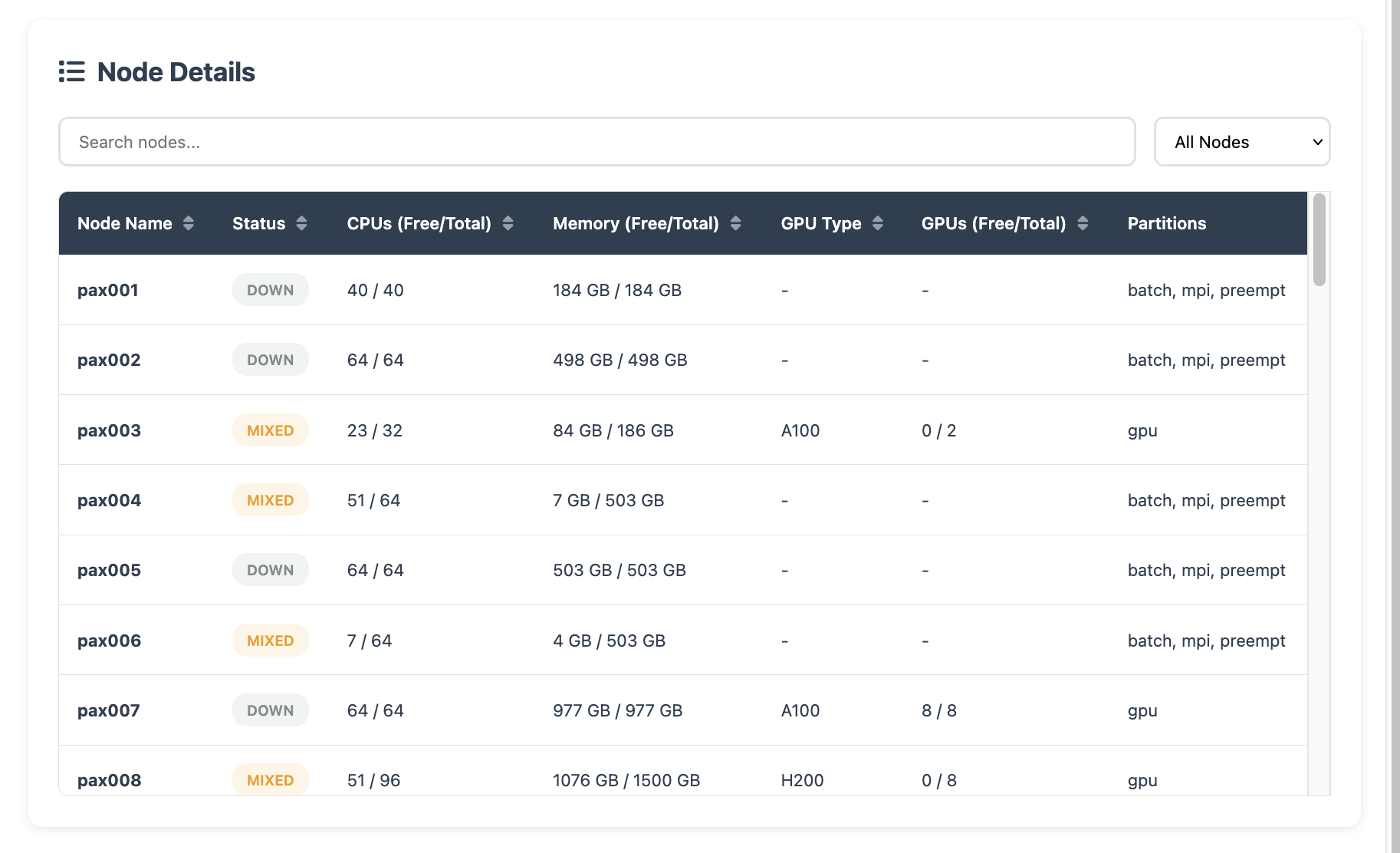
Task: Select node pax005 in the table
Action: point(109,570)
